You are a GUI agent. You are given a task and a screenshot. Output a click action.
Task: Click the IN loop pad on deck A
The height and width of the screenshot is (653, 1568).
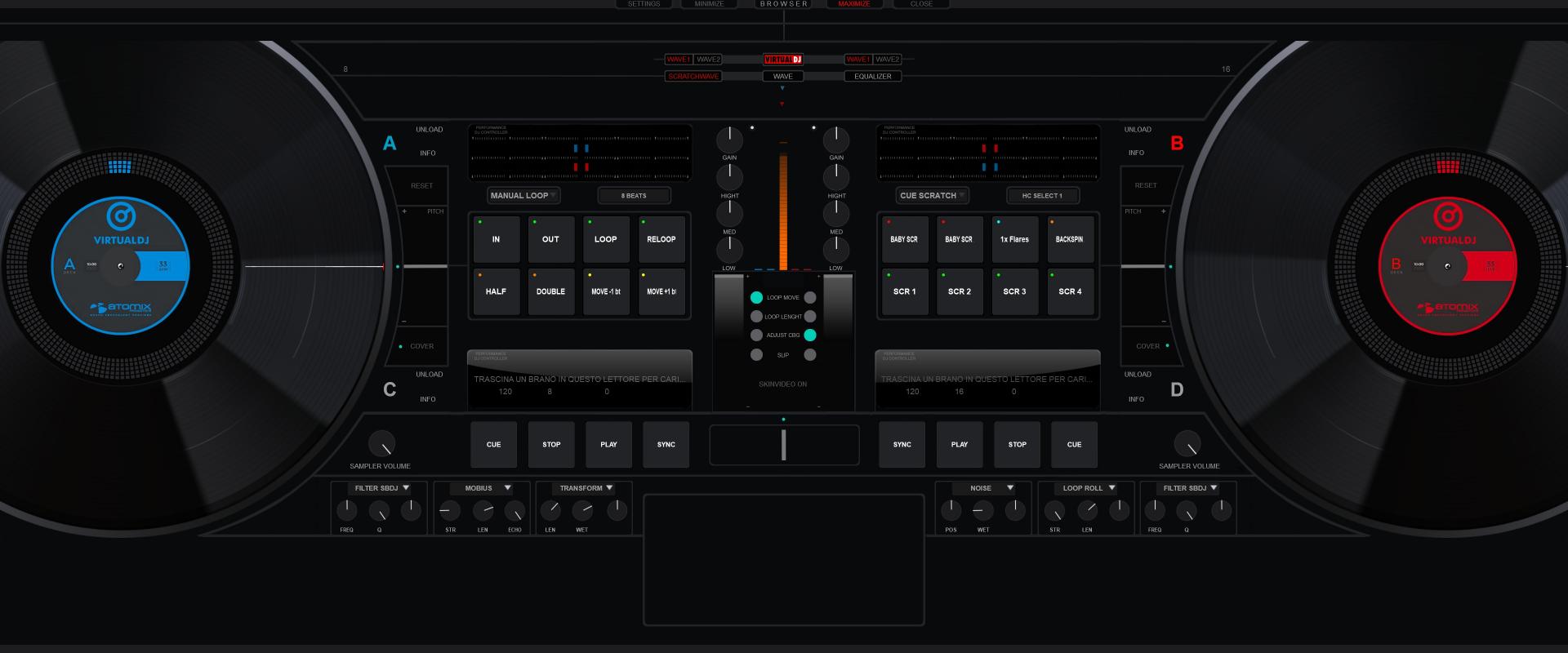[x=496, y=239]
